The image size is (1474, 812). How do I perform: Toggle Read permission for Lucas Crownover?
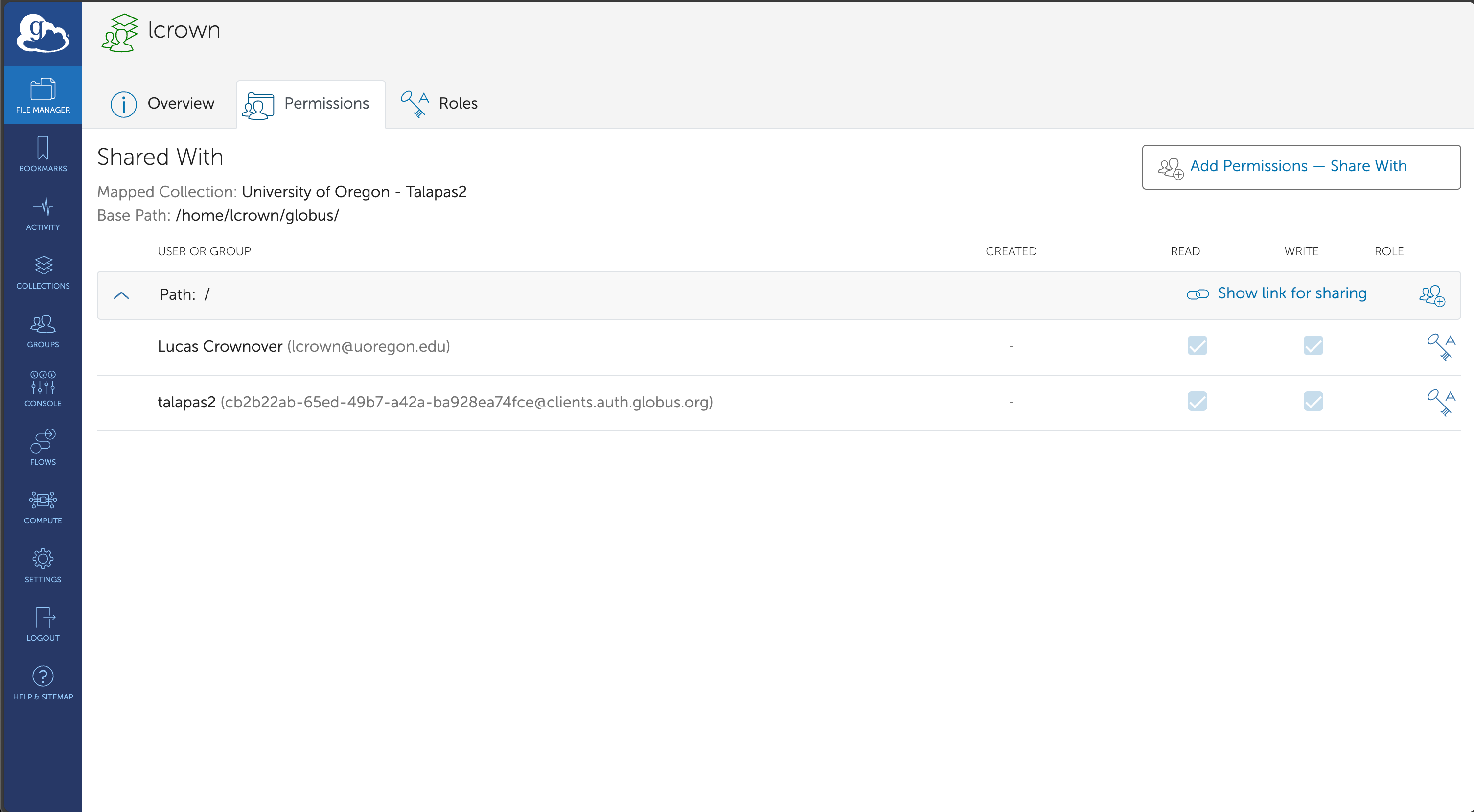click(x=1197, y=344)
